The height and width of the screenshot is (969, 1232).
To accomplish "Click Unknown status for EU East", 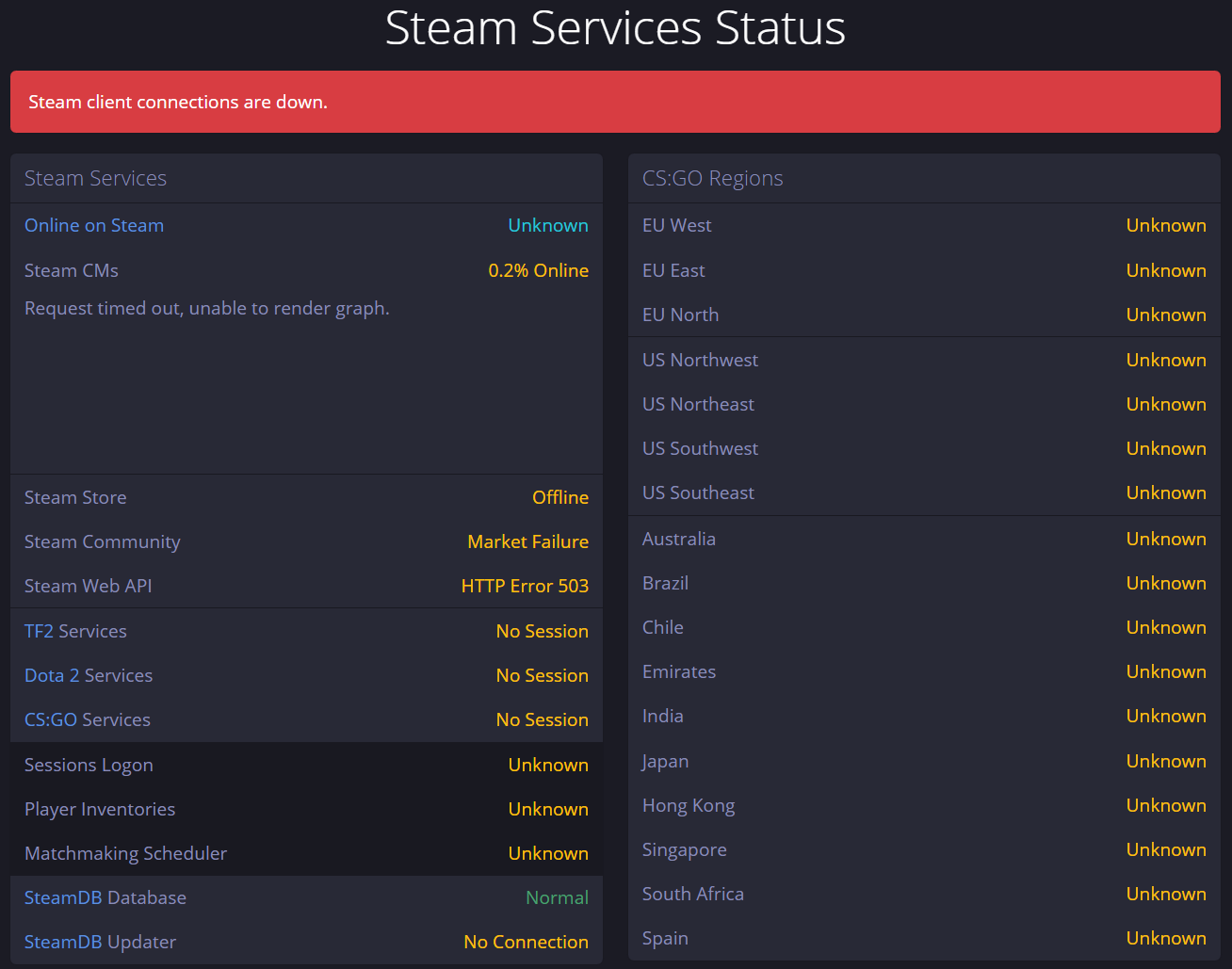I will (1166, 270).
